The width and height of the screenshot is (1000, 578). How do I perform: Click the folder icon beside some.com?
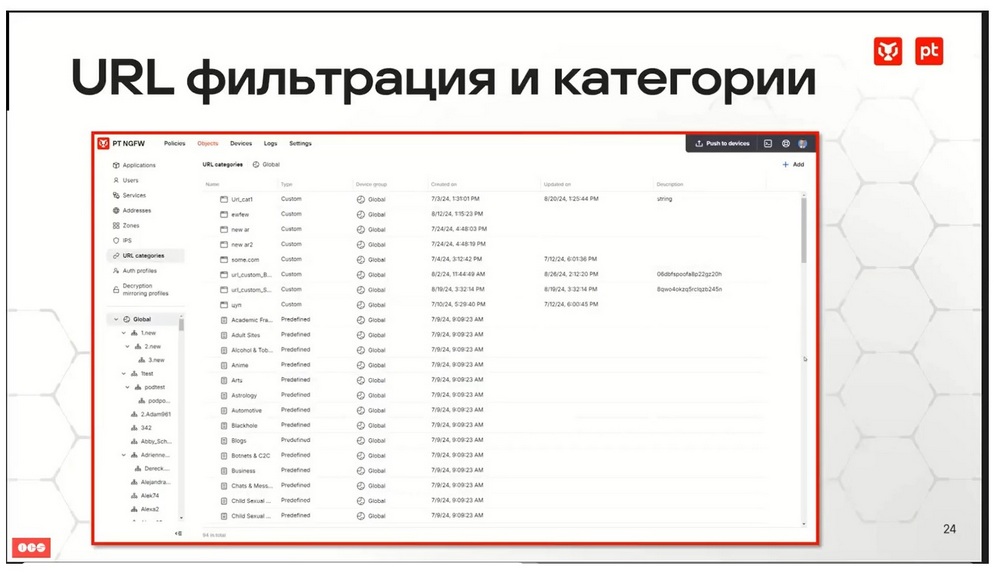[x=224, y=260]
